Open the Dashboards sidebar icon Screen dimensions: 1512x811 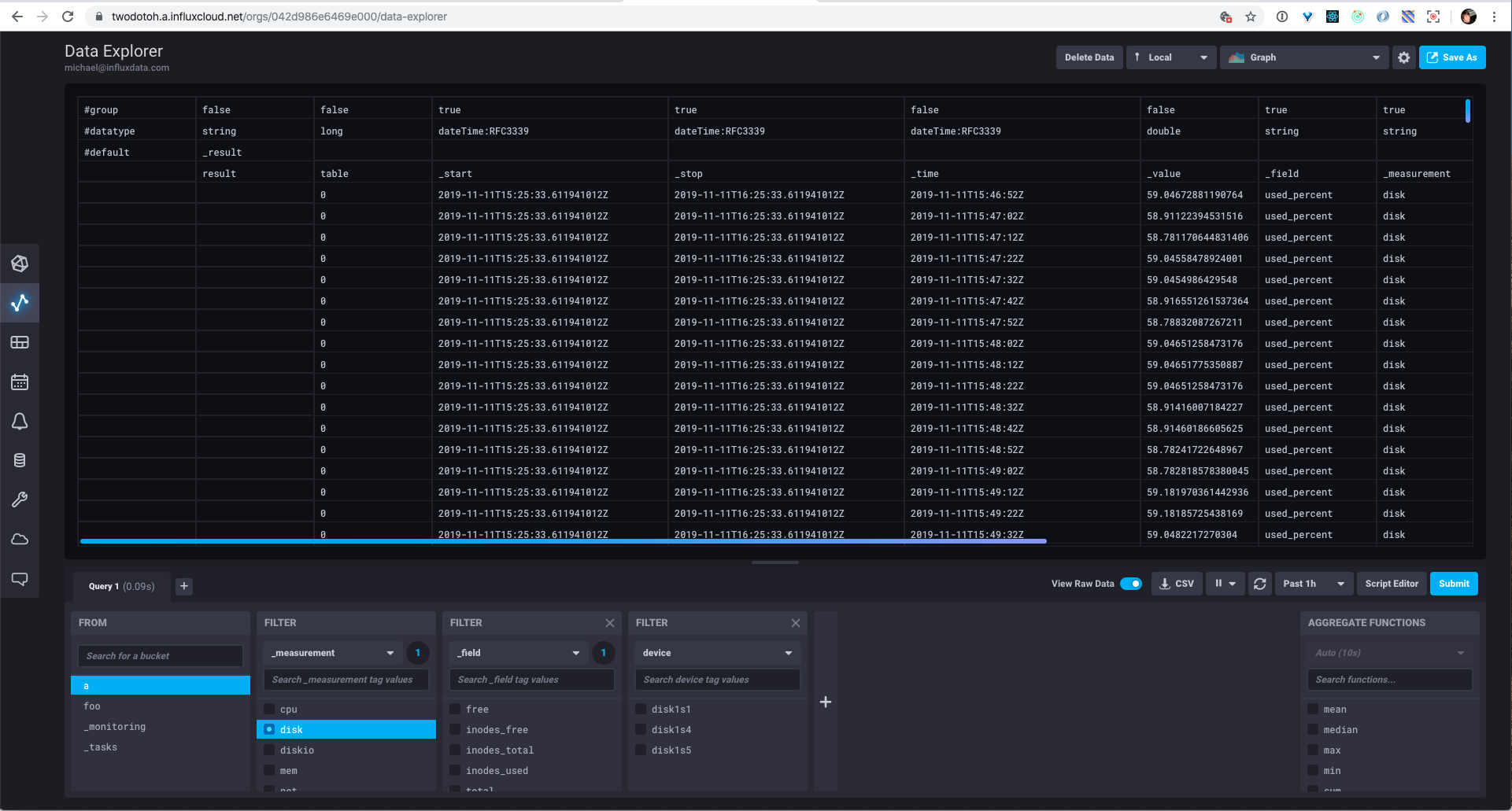(20, 342)
